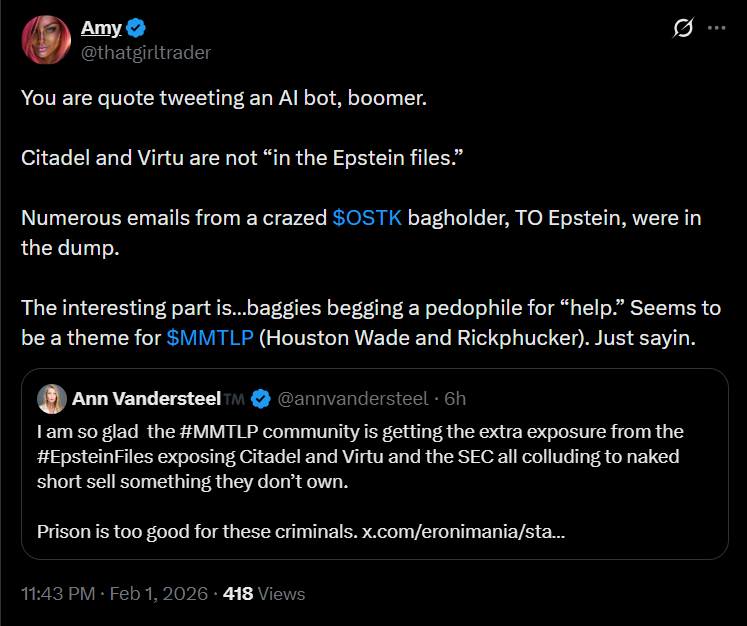Open the three-dot more options menu
Image resolution: width=747 pixels, height=626 pixels.
tap(716, 28)
